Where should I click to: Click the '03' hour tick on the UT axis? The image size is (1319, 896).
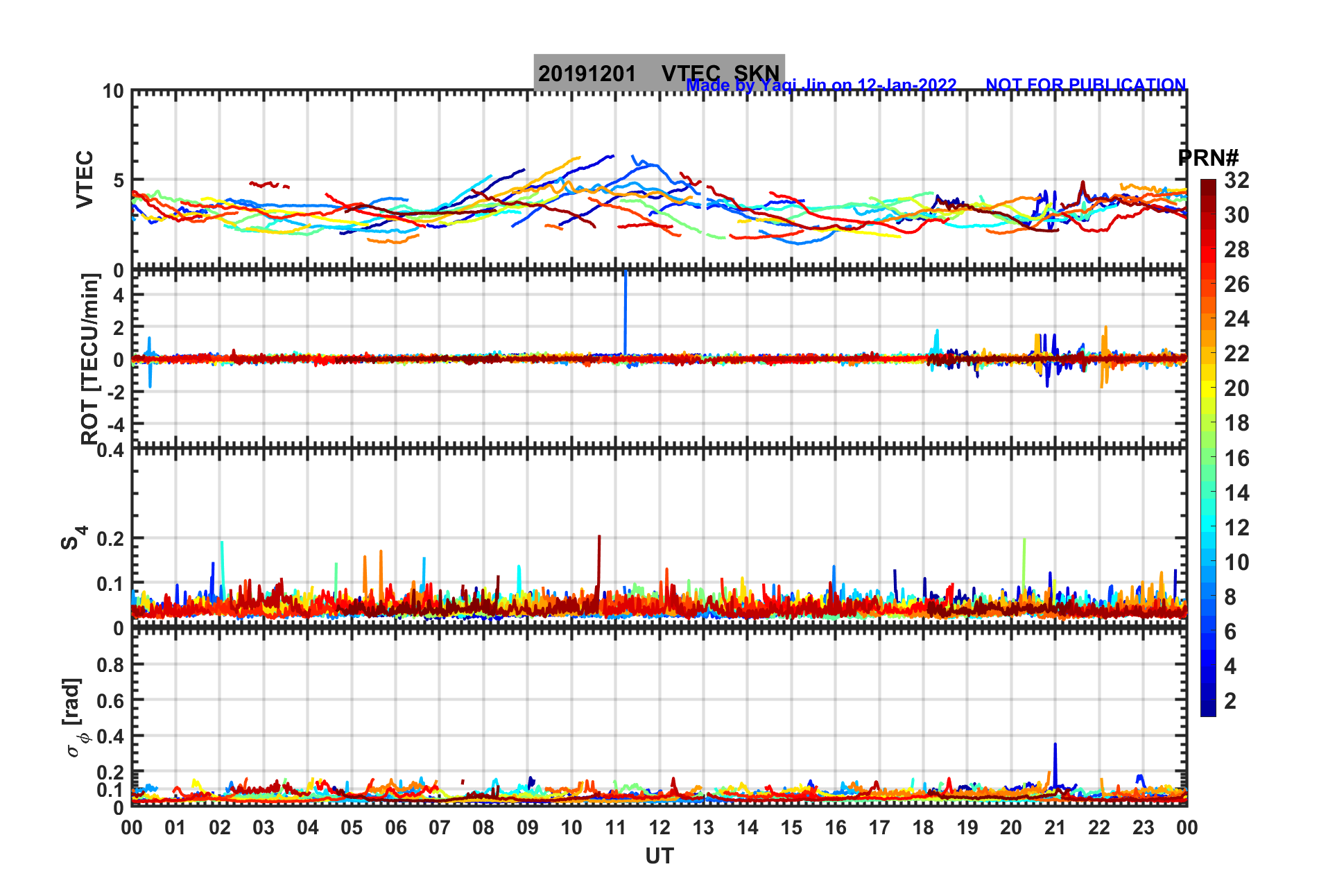(x=264, y=827)
